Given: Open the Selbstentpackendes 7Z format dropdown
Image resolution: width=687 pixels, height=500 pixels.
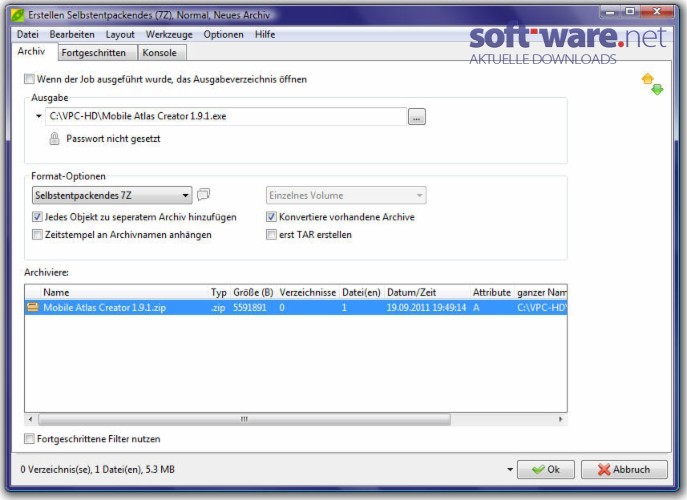Looking at the screenshot, I should tap(112, 195).
